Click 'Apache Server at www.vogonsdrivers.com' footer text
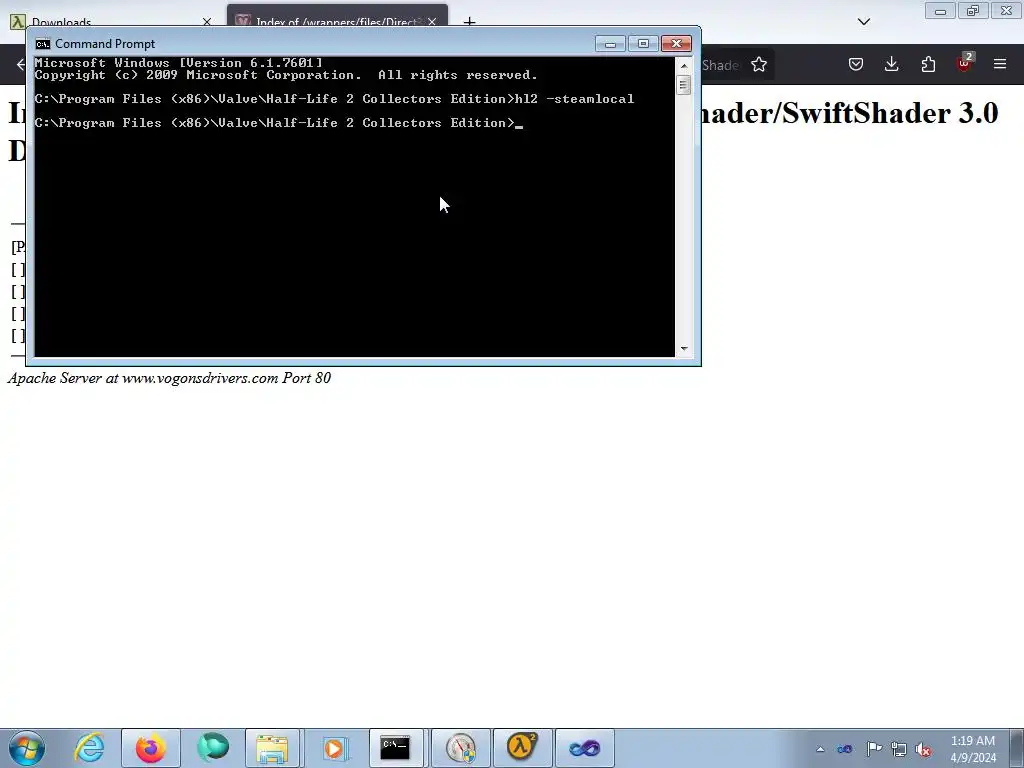Viewport: 1024px width, 768px height. [169, 378]
